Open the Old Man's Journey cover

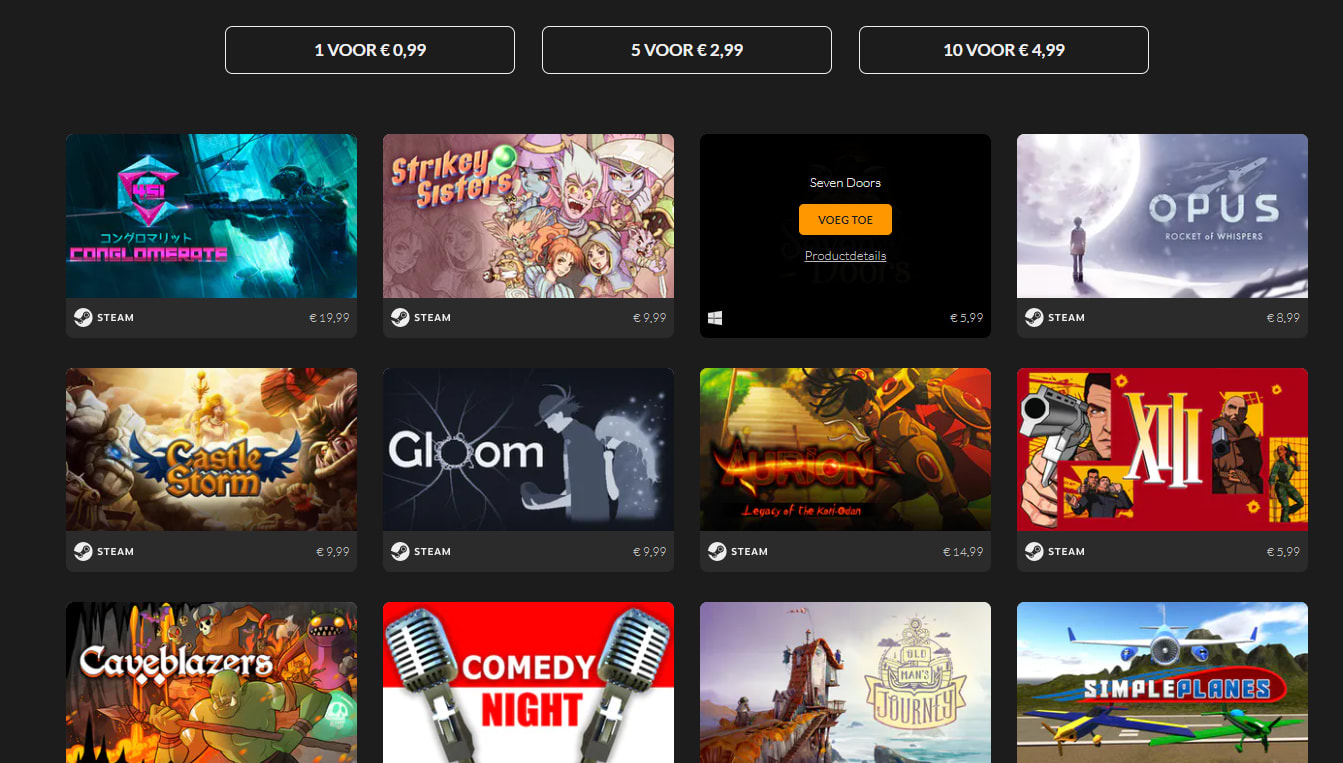tap(845, 682)
